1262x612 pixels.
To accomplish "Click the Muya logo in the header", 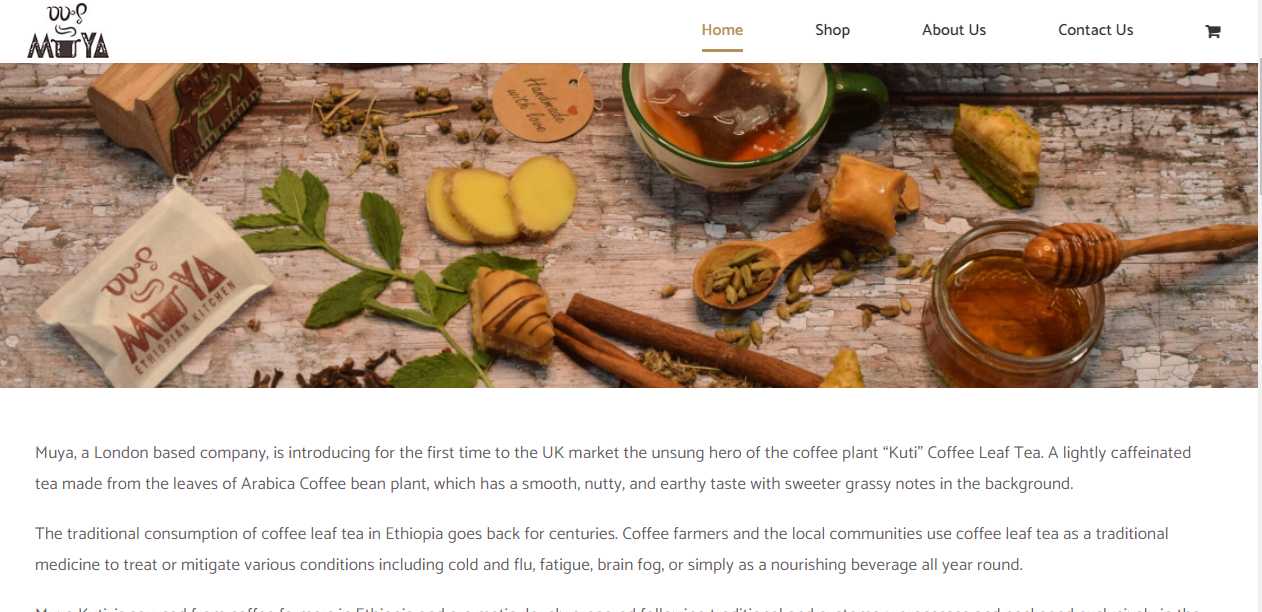I will click(x=68, y=31).
